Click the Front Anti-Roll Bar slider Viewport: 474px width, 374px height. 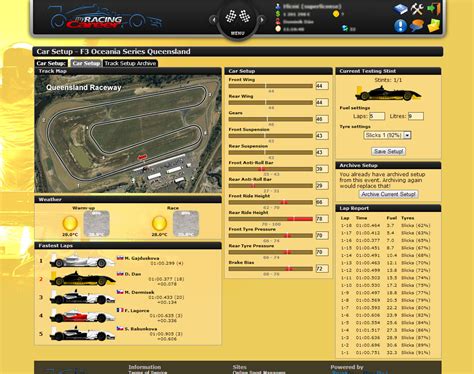[x=271, y=169]
